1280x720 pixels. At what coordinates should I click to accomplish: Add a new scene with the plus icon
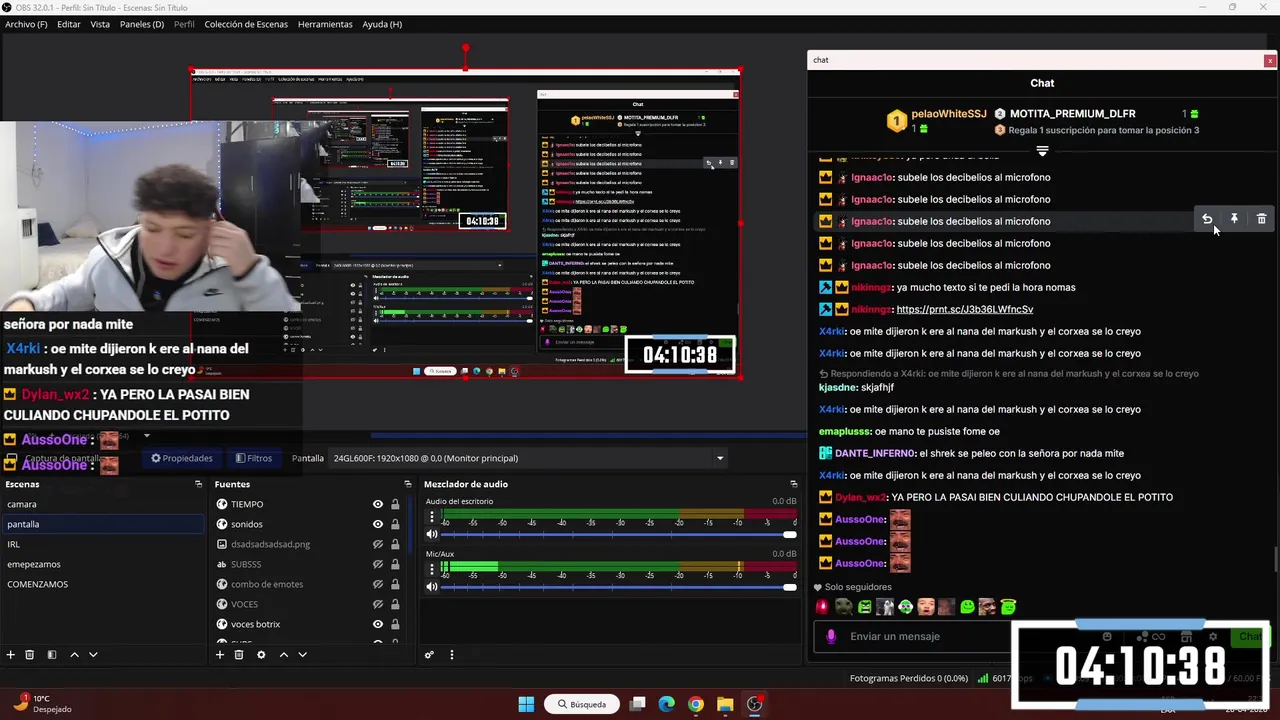click(x=11, y=655)
